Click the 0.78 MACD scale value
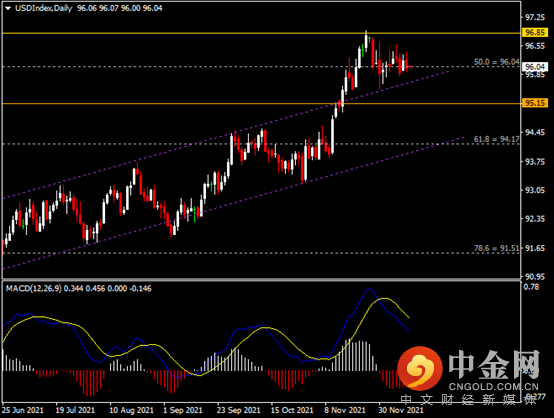Image resolution: width=554 pixels, height=418 pixels. (x=531, y=287)
